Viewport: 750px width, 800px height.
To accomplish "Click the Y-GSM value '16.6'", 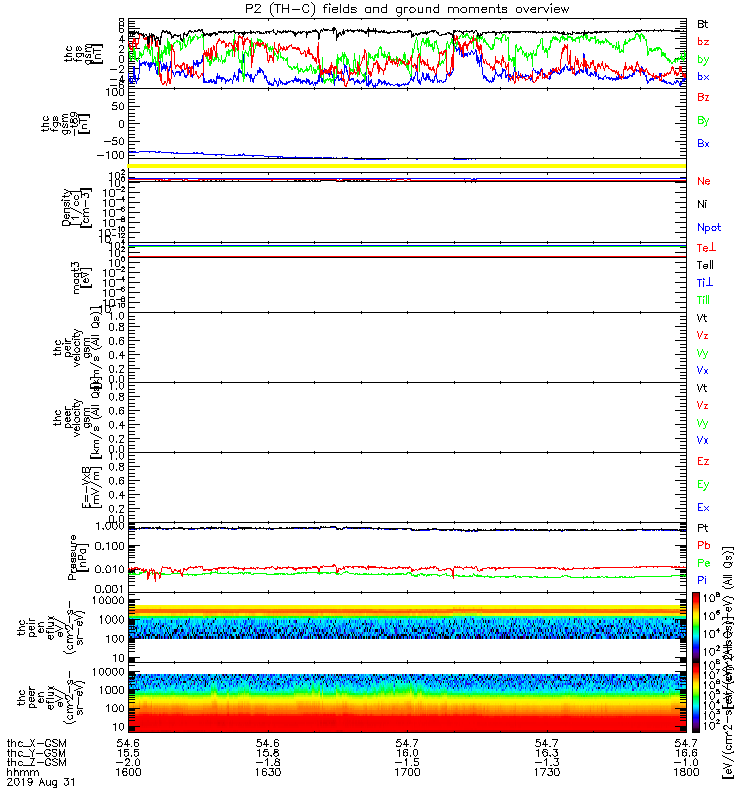I will [686, 753].
